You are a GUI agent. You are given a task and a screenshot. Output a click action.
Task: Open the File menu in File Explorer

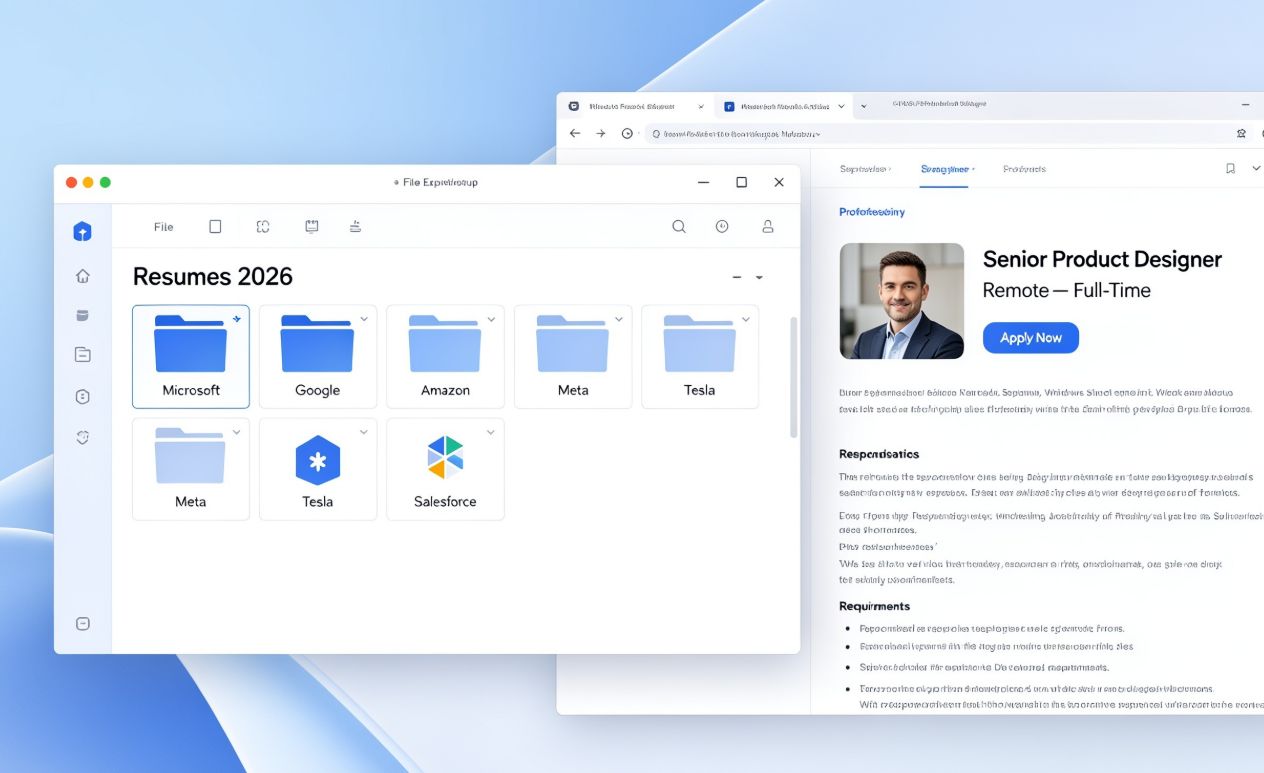pos(164,227)
